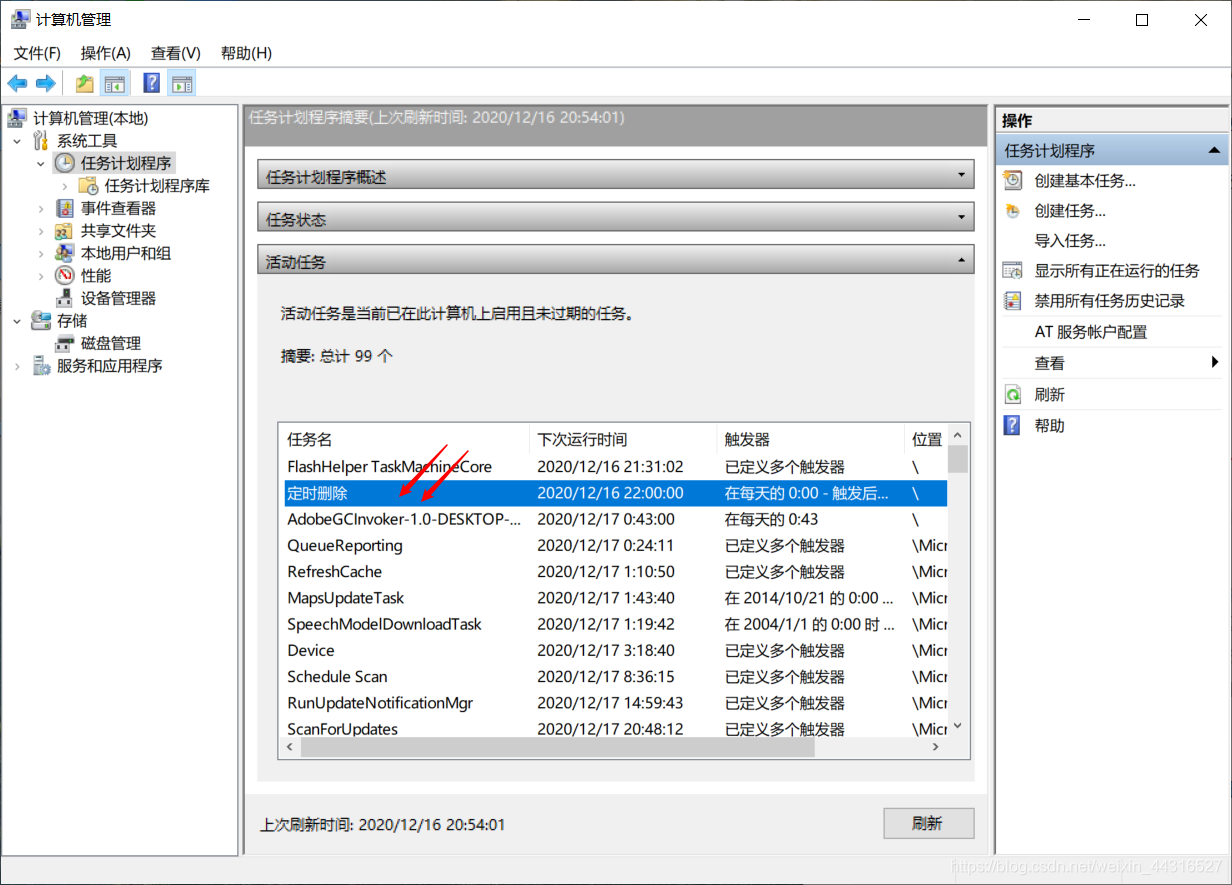1232x885 pixels.
Task: Toggle the Show/Hide Console Tree icon
Action: (115, 83)
